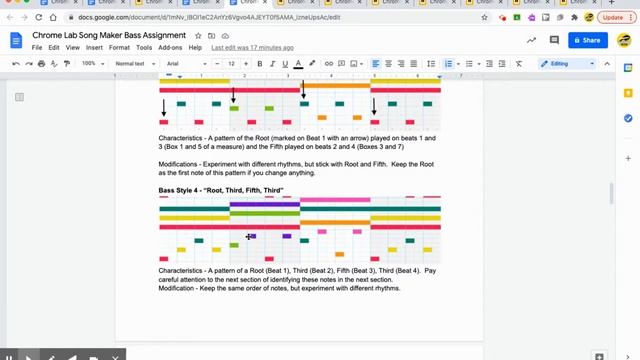Set justified text alignment
This screenshot has height=360, width=640.
pyautogui.click(x=414, y=64)
